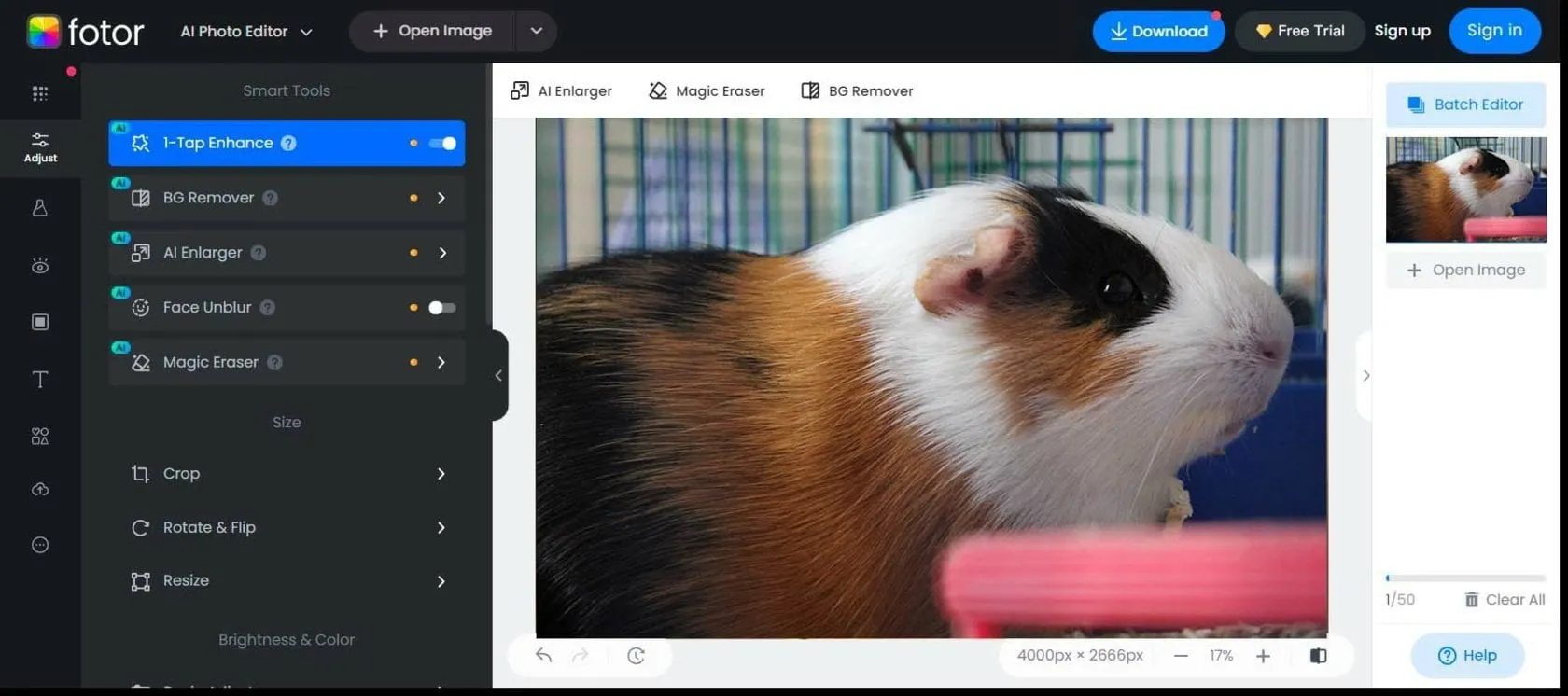Open the apps grid icon in sidebar
Image resolution: width=1568 pixels, height=696 pixels.
[39, 93]
